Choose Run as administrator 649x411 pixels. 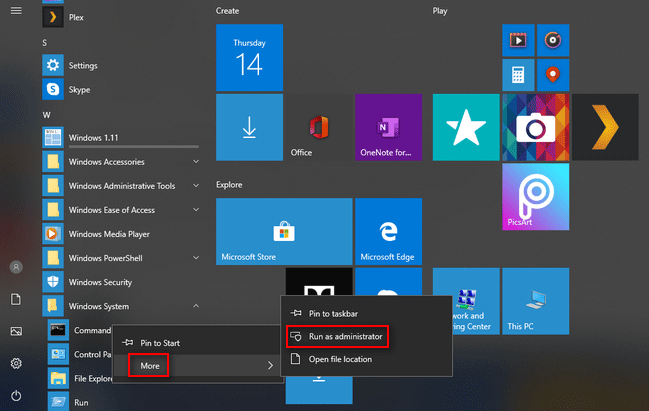coord(366,336)
